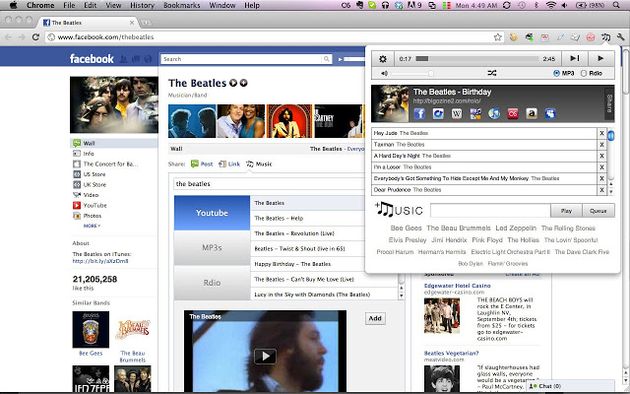The width and height of the screenshot is (630, 394).
Task: Choose Bob Dylan suggested artist
Action: point(470,263)
